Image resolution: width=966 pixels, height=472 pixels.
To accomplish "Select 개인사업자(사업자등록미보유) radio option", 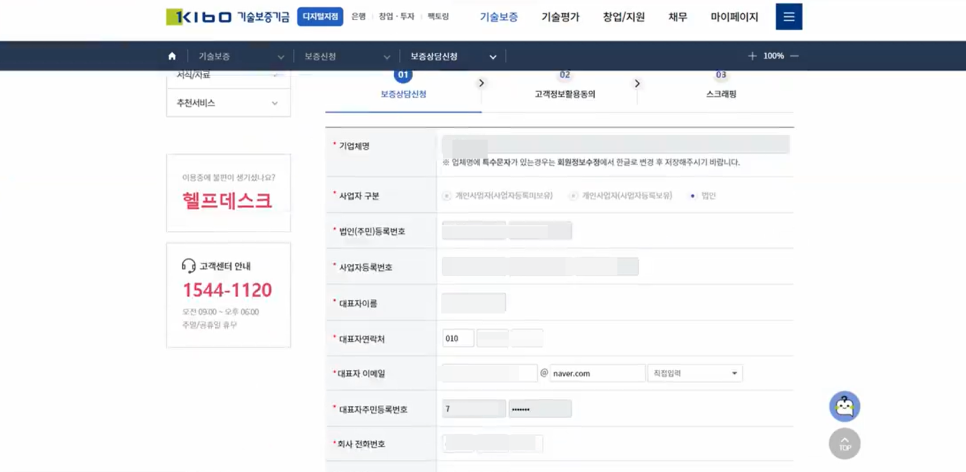I will click(x=447, y=196).
